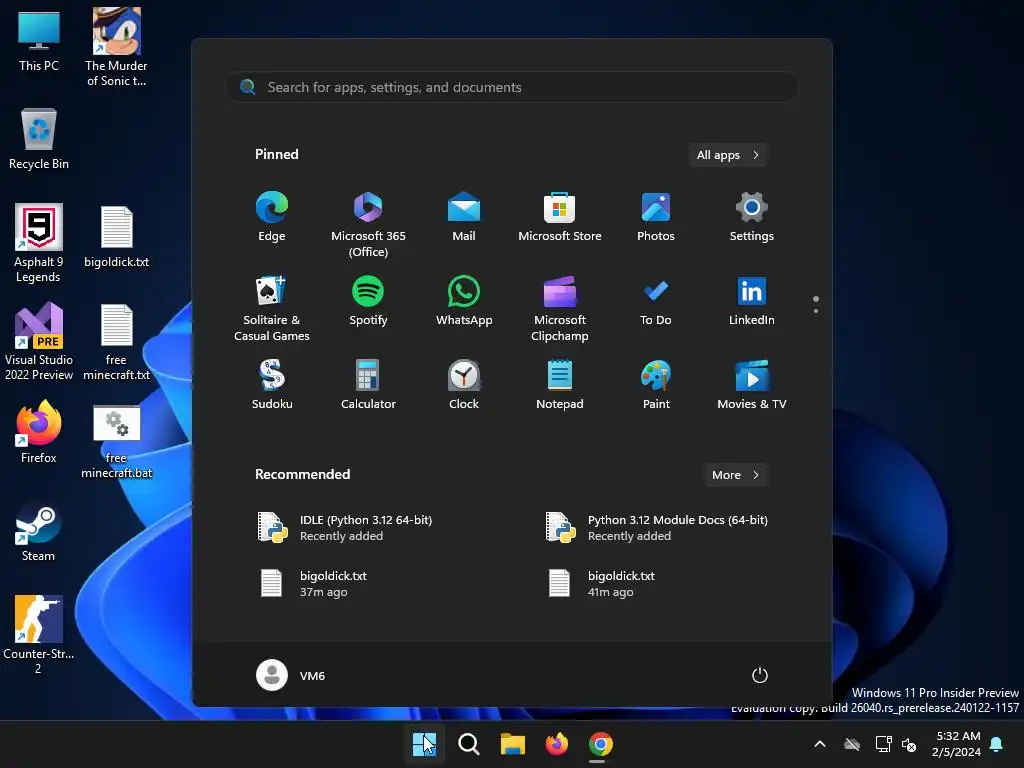The width and height of the screenshot is (1024, 768).
Task: Launch Solitaire & Casual Games
Action: pos(272,308)
